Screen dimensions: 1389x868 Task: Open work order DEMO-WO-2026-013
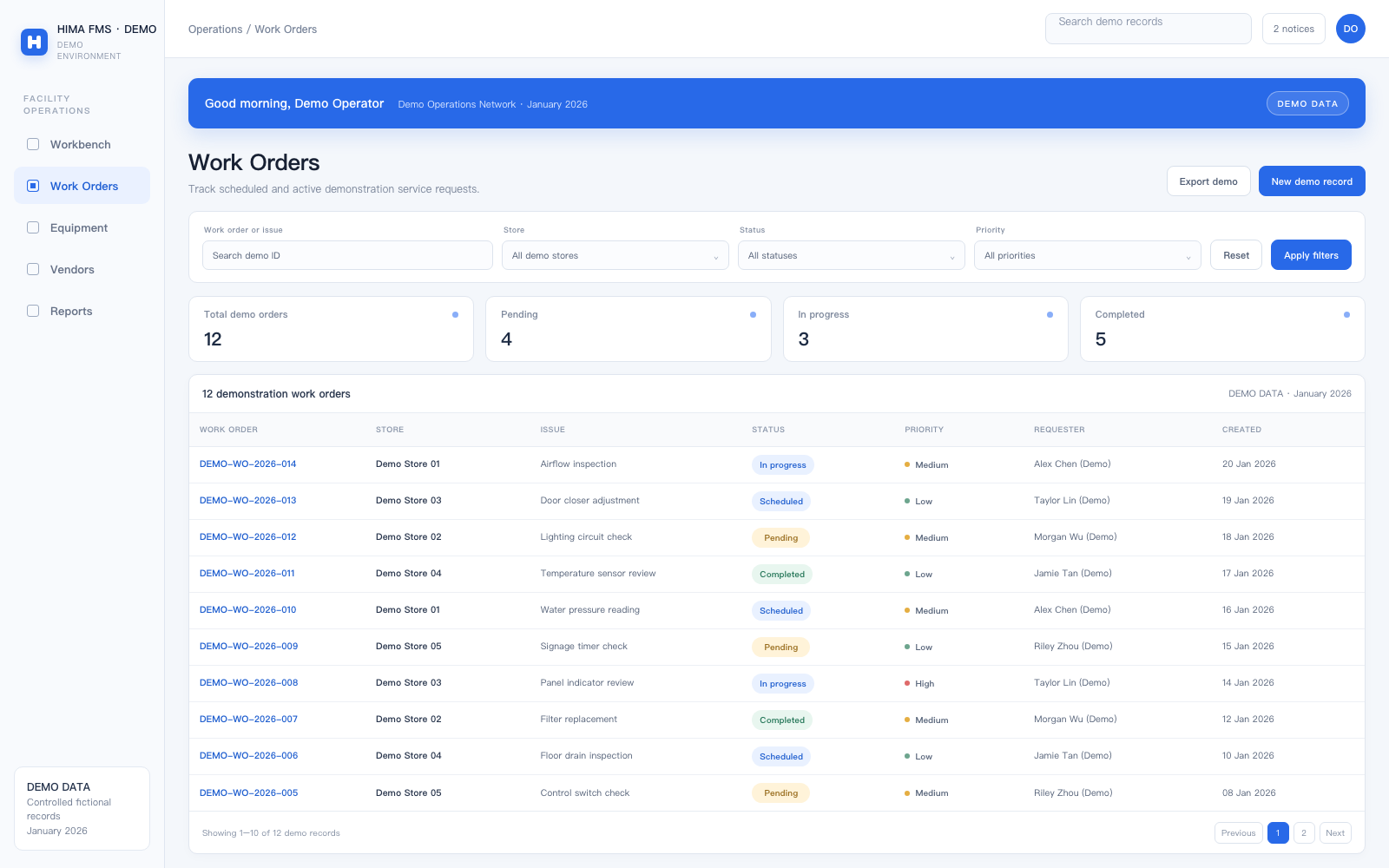tap(248, 501)
